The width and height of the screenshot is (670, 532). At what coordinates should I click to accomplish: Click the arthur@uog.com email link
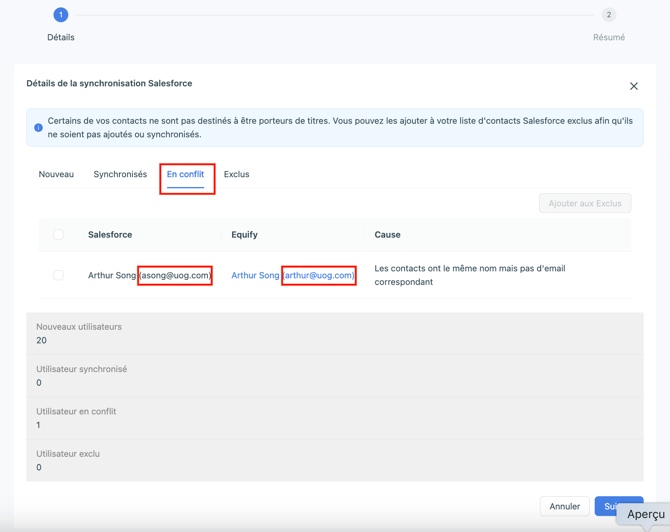click(x=319, y=276)
